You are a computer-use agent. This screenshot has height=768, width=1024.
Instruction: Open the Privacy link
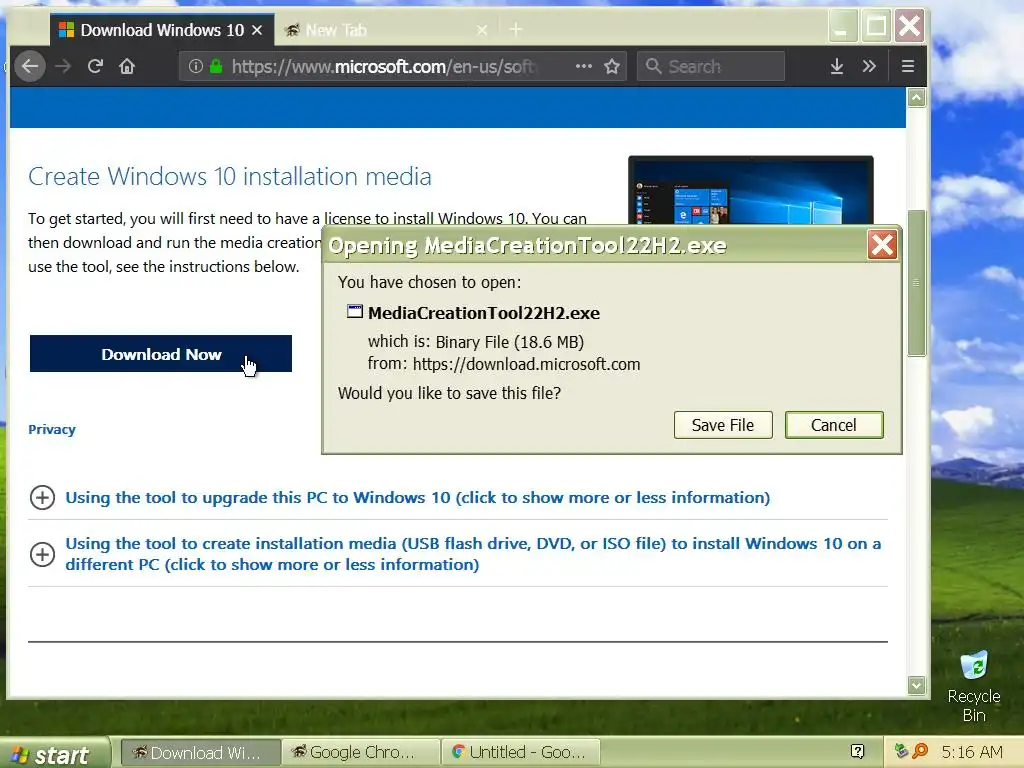pos(52,429)
